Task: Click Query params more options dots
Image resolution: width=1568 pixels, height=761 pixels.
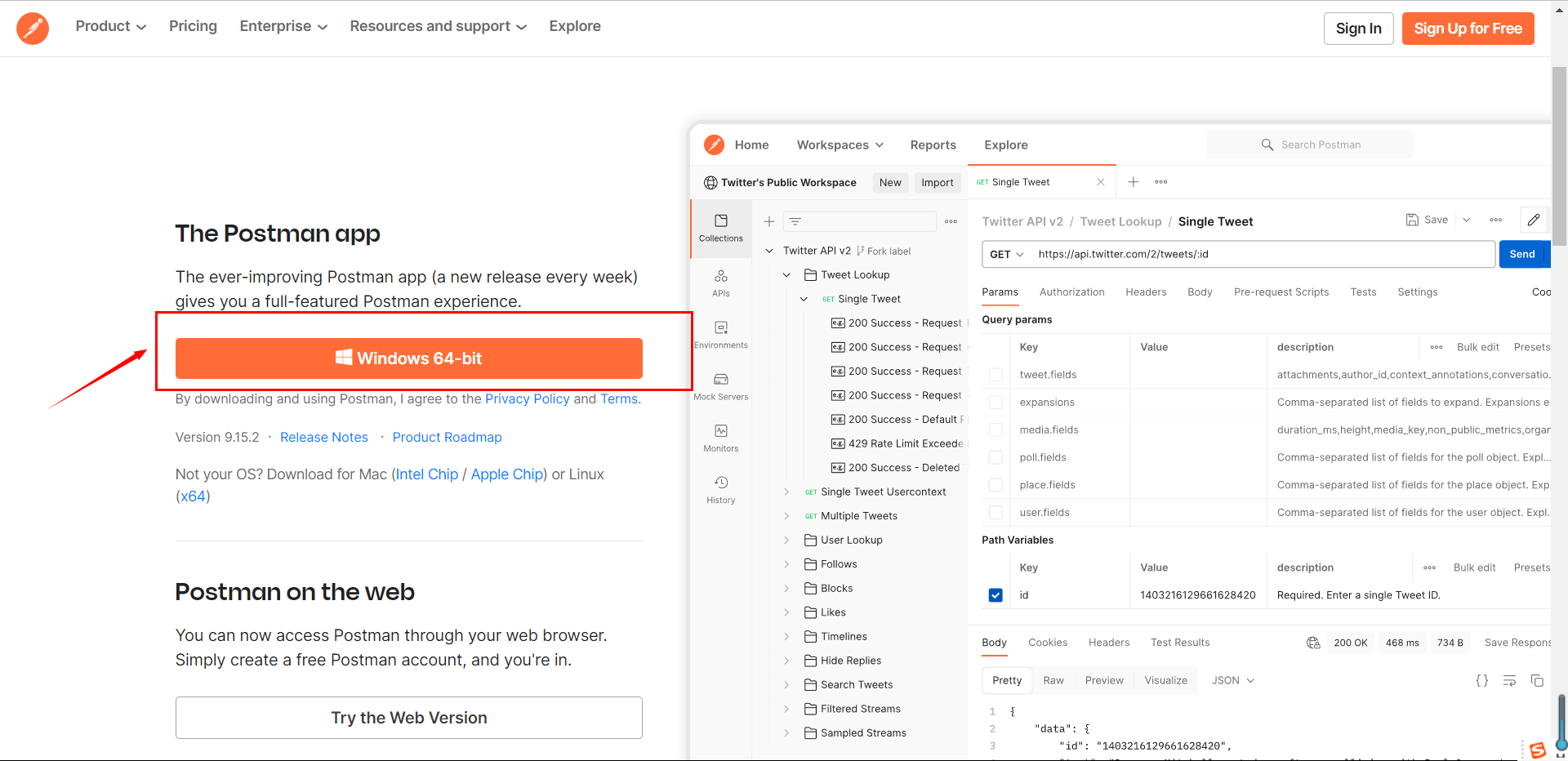Action: click(1437, 347)
